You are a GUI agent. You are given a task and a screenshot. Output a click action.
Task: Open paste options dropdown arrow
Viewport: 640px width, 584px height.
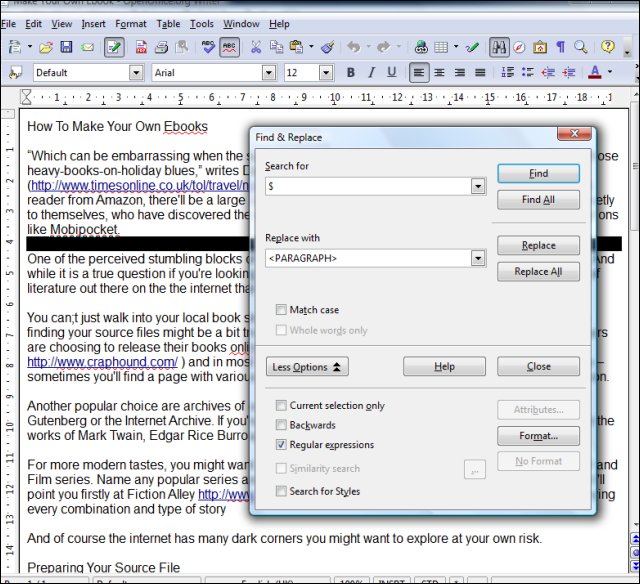(311, 47)
